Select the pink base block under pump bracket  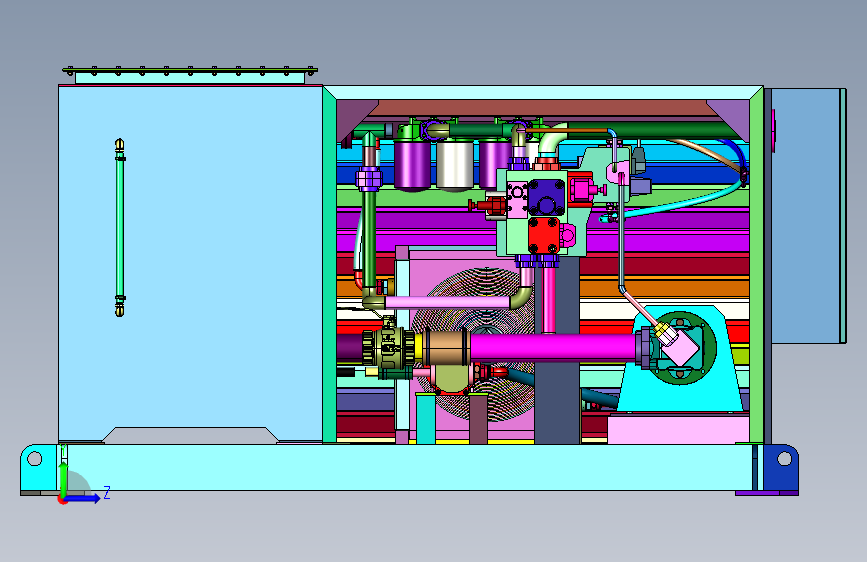[678, 430]
